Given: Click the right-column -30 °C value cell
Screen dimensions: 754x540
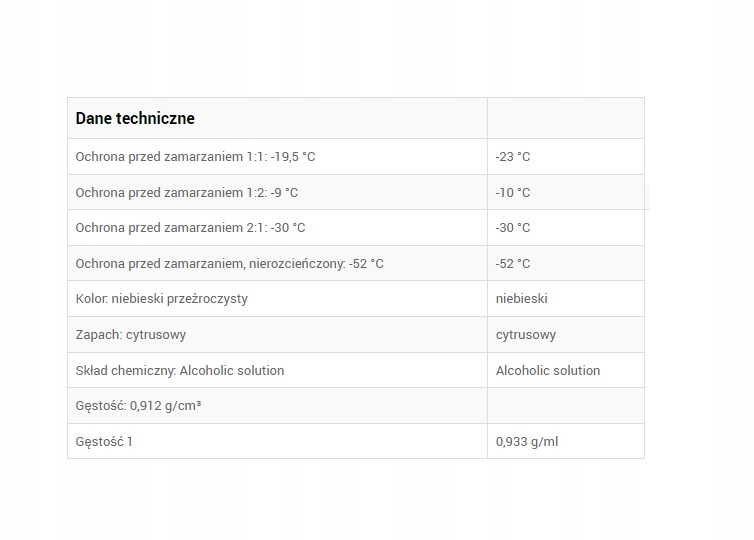Looking at the screenshot, I should (x=513, y=228).
